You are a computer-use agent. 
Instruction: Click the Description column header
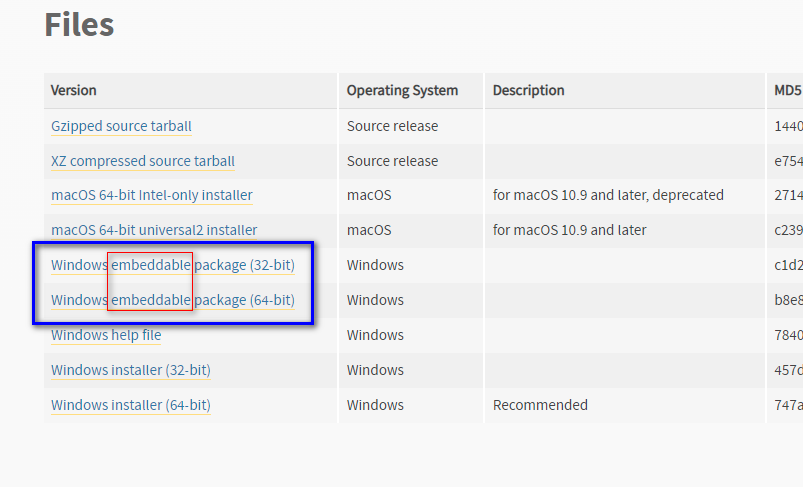(x=528, y=90)
